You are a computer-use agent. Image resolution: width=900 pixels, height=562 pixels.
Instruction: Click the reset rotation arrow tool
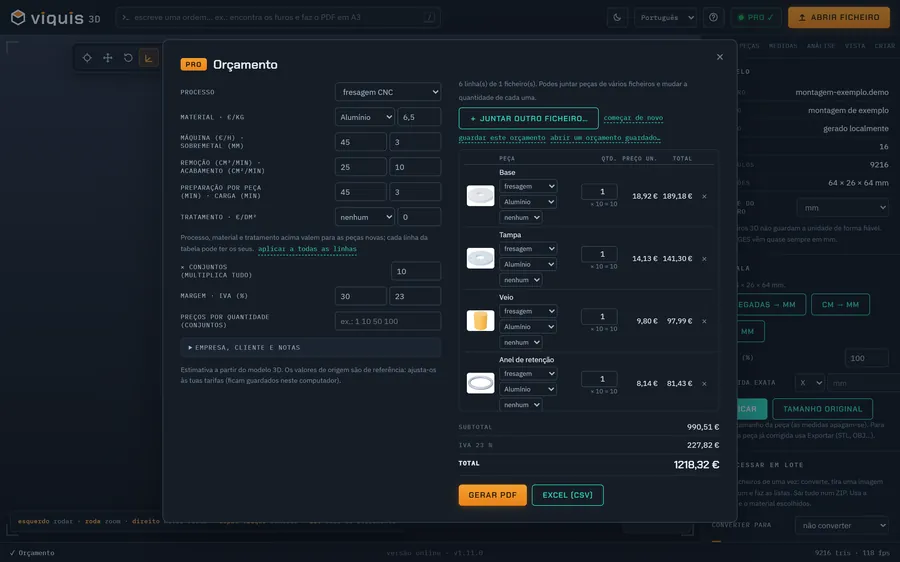128,58
